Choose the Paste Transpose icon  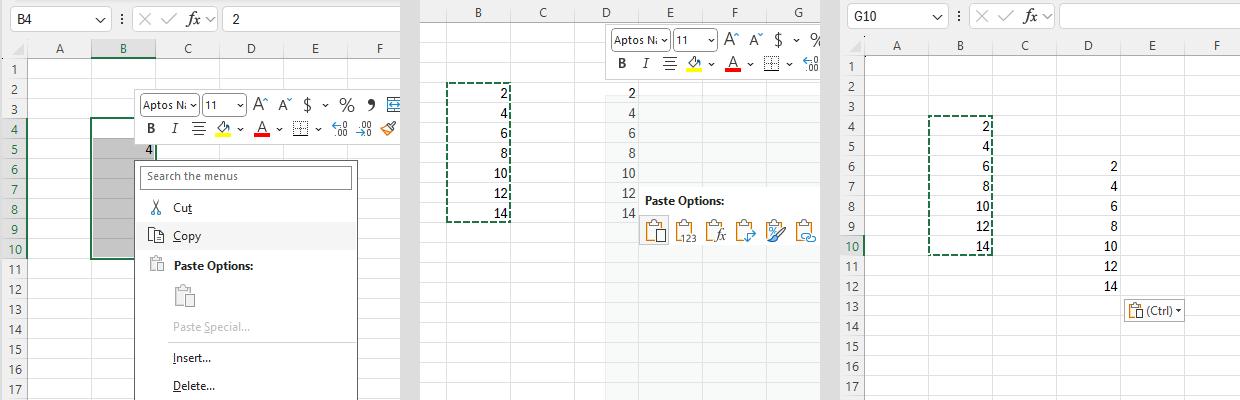745,232
